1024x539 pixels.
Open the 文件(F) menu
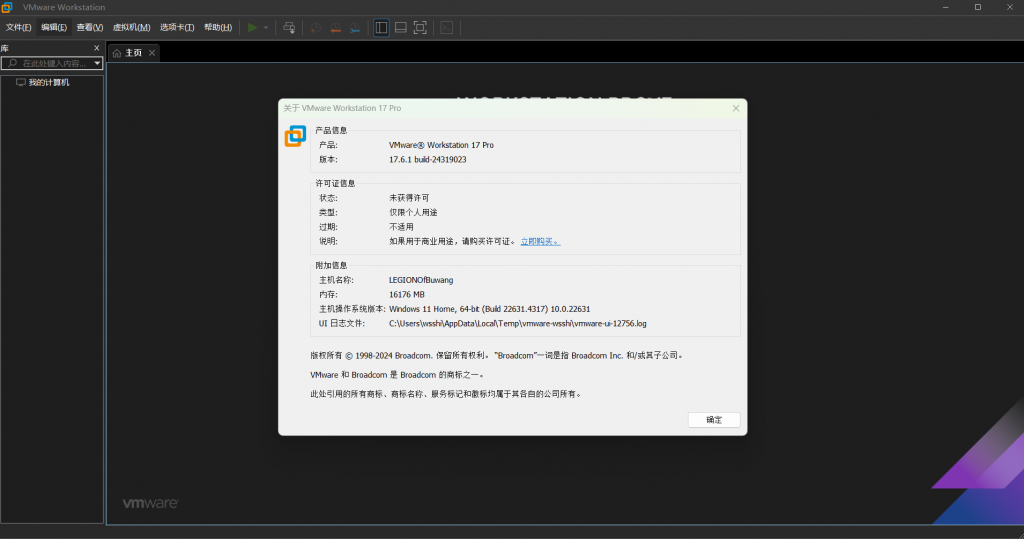click(18, 27)
